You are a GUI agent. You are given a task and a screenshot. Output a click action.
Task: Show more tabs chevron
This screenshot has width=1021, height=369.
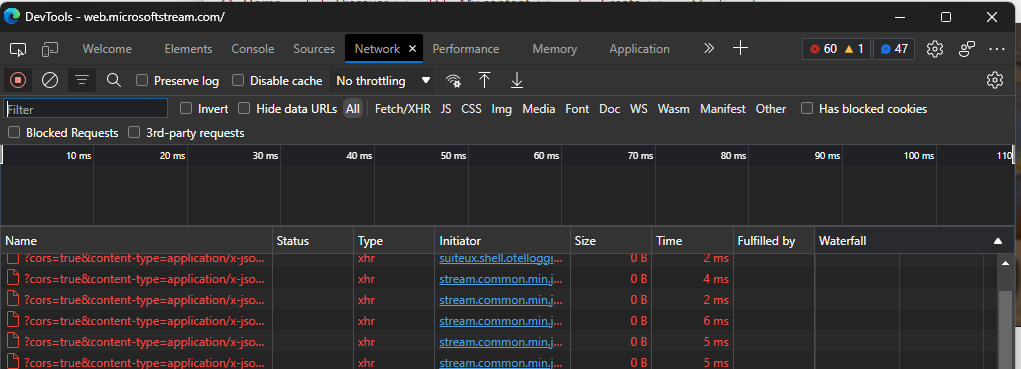(x=709, y=49)
